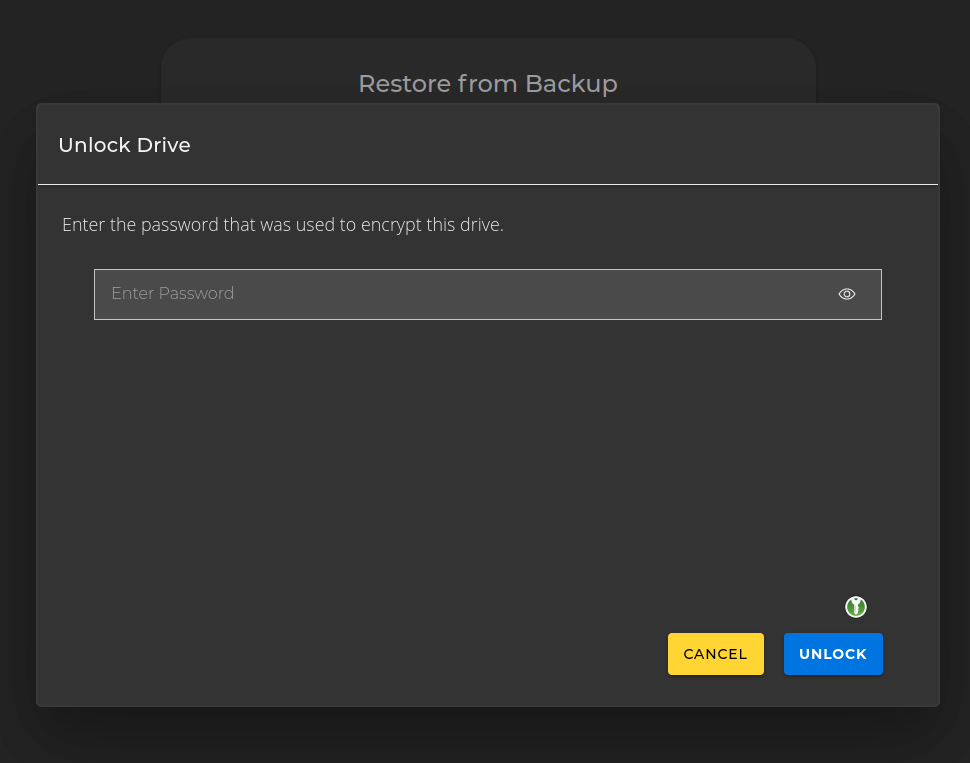Show password using the eye icon
The width and height of the screenshot is (970, 763).
coord(847,294)
